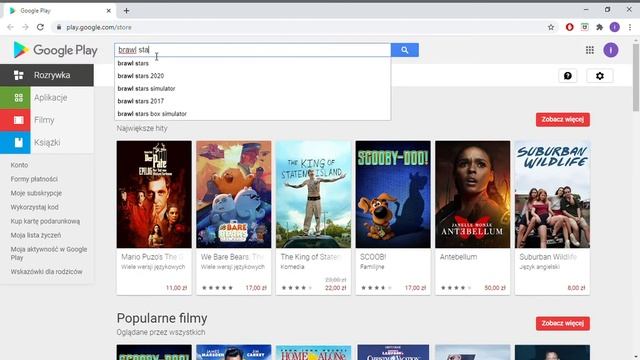Image resolution: width=640 pixels, height=360 pixels.
Task: Click the screenshot extension icon in the toolbar
Action: pyautogui.click(x=584, y=27)
